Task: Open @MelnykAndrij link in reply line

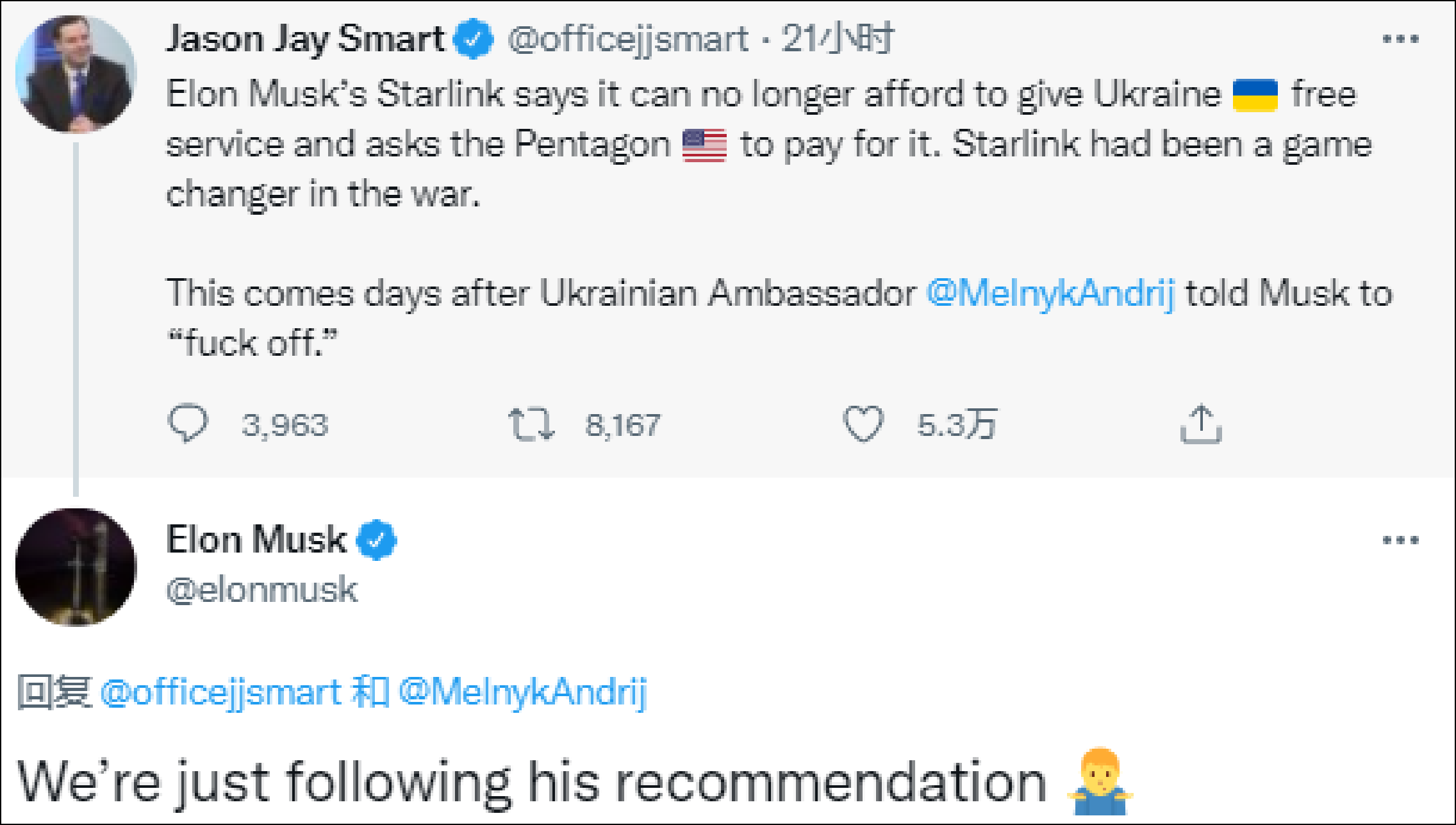Action: (522, 692)
